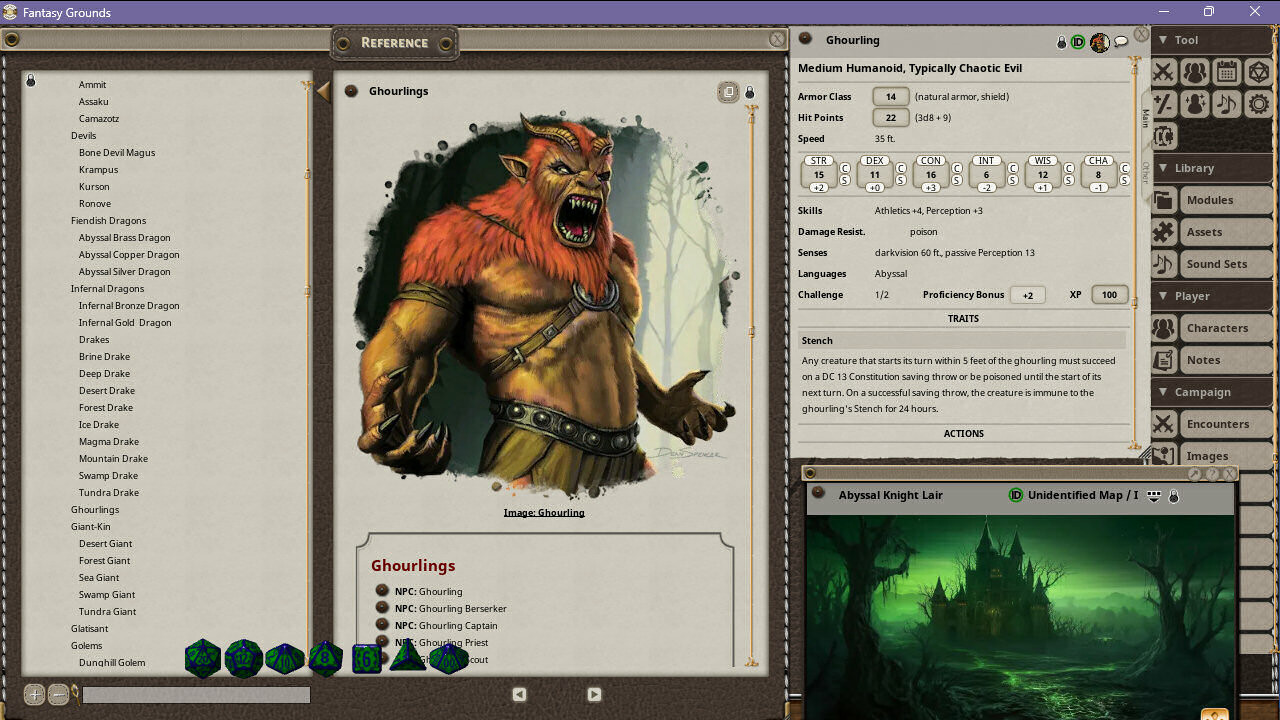Screen dimensions: 1280x720
Task: Collapse the Tool section header
Action: click(1161, 40)
